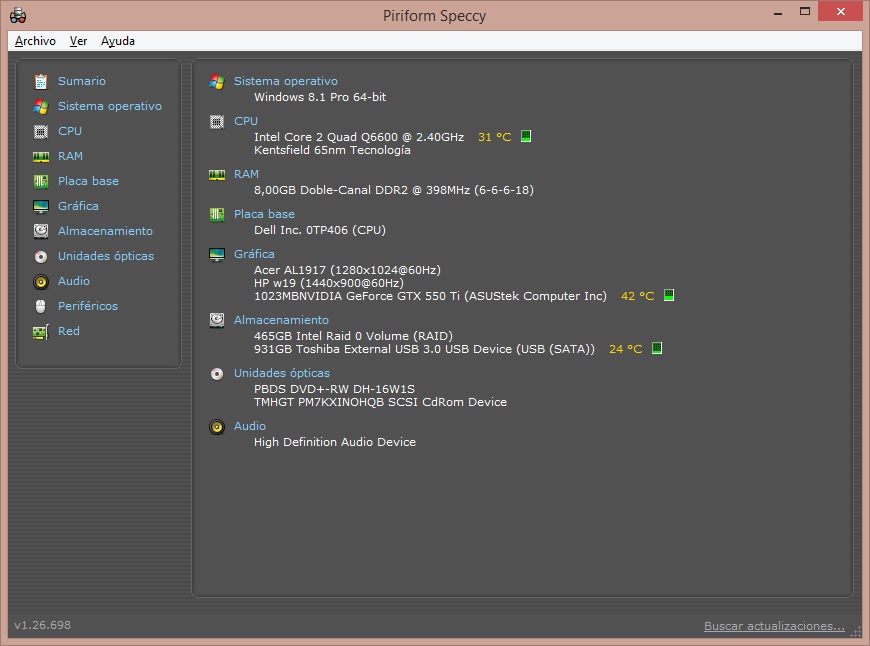Click the Almacenamiento disk icon in the sidebar
The height and width of the screenshot is (646, 870).
click(41, 231)
